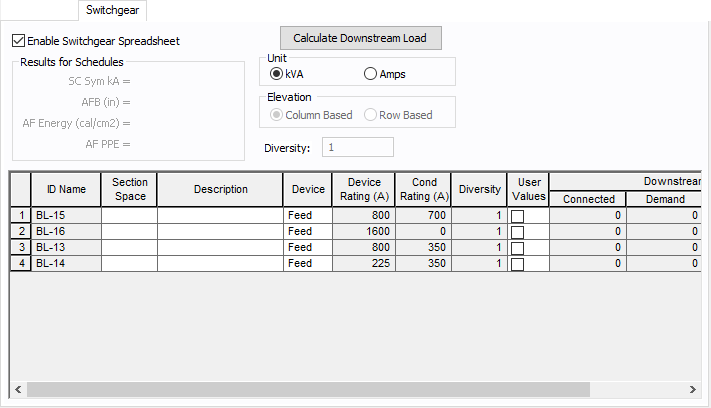
Task: Click the Device cell for BL-15
Action: [308, 215]
